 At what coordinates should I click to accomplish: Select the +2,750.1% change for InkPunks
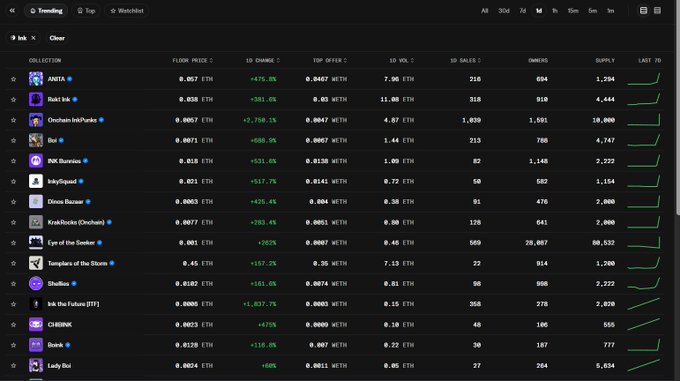point(259,120)
